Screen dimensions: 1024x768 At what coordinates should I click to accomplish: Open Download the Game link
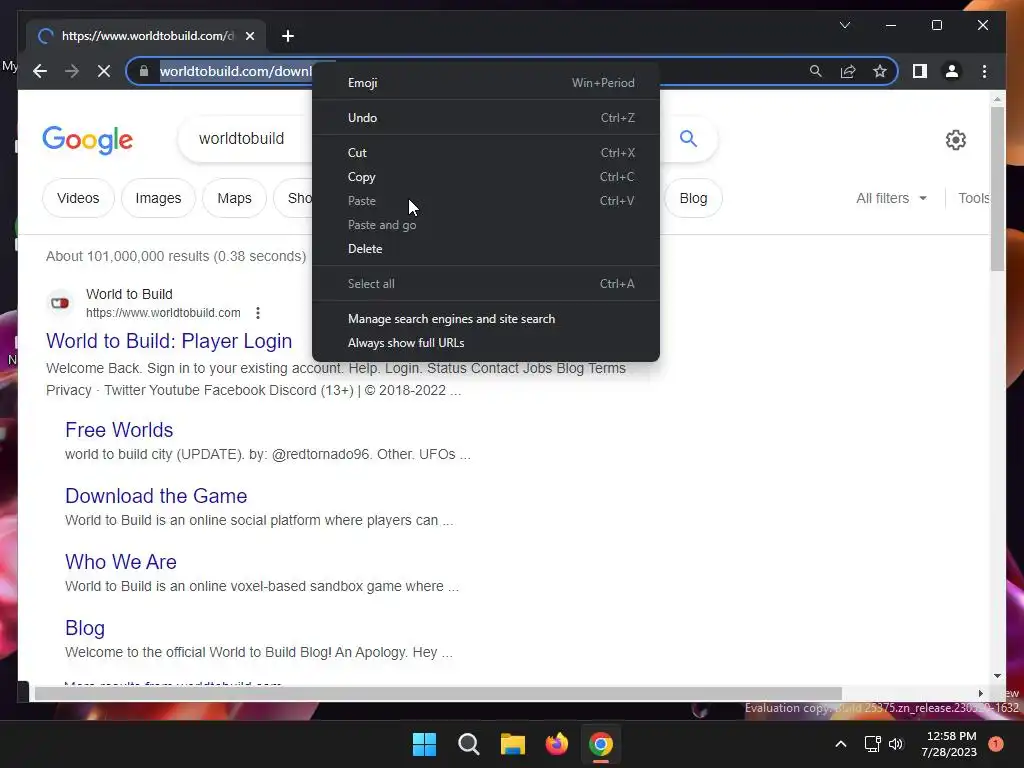pos(156,496)
